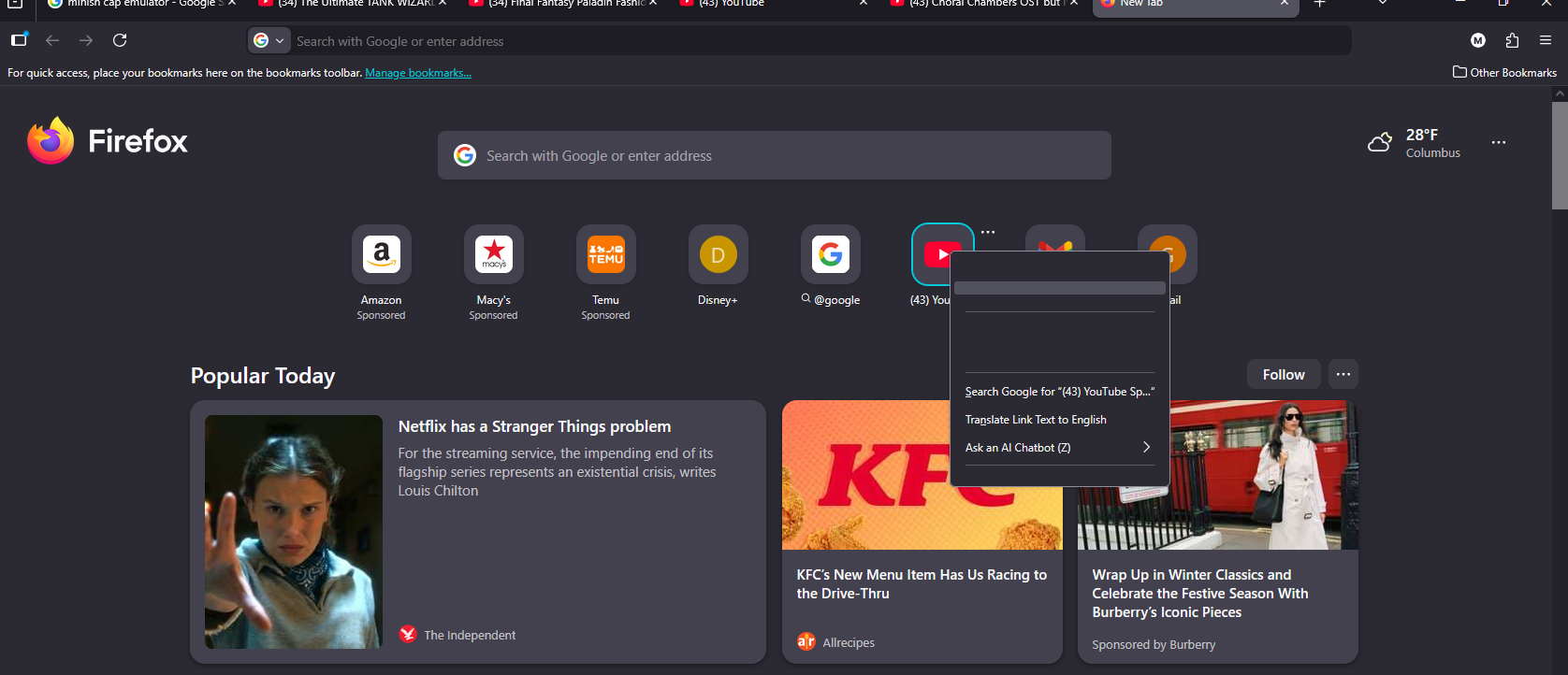The image size is (1568, 675).
Task: Click the page's vertical scrollbar thumb
Action: (1560, 155)
